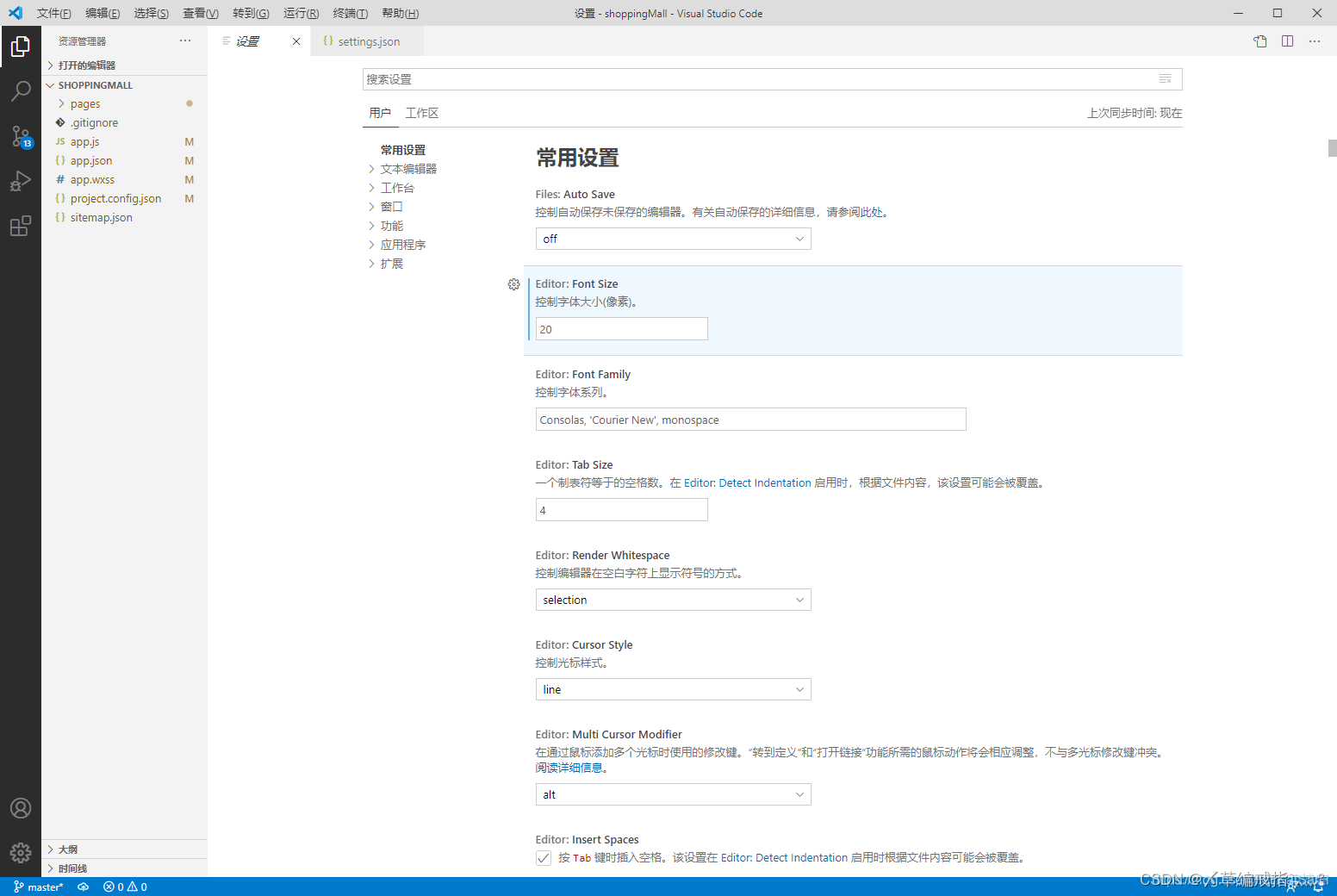Click Detect Indentation link under Insert Spaces

click(x=784, y=858)
